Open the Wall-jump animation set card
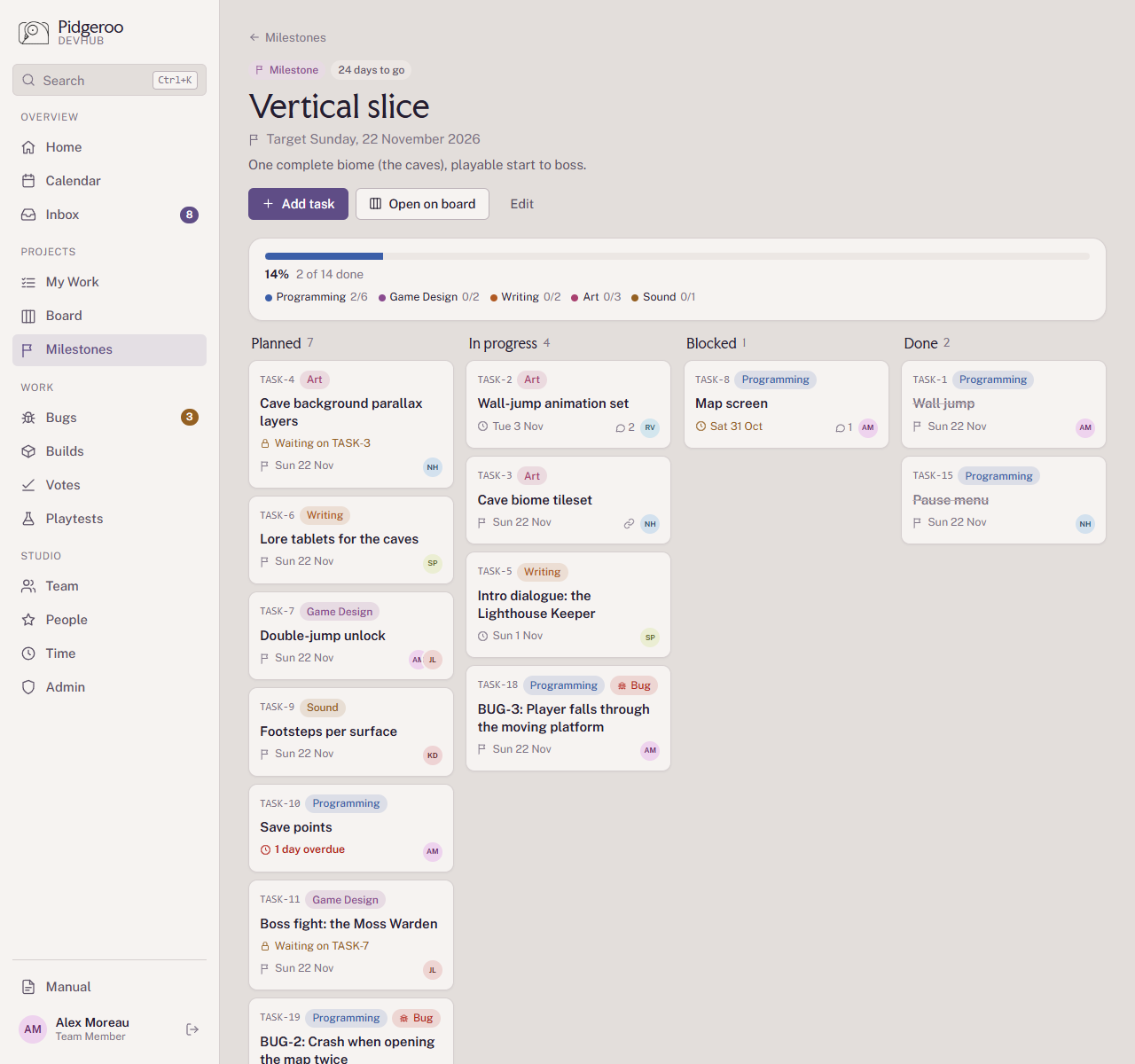This screenshot has height=1064, width=1135. (x=568, y=403)
